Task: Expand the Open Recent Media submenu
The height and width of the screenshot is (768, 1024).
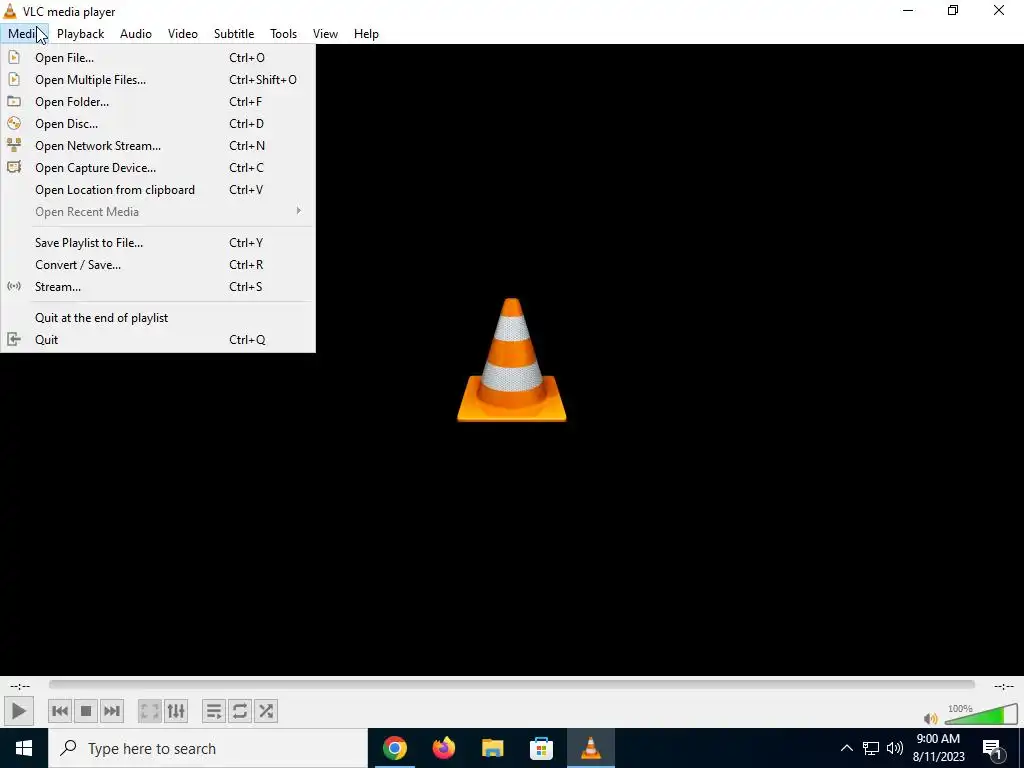Action: point(157,212)
